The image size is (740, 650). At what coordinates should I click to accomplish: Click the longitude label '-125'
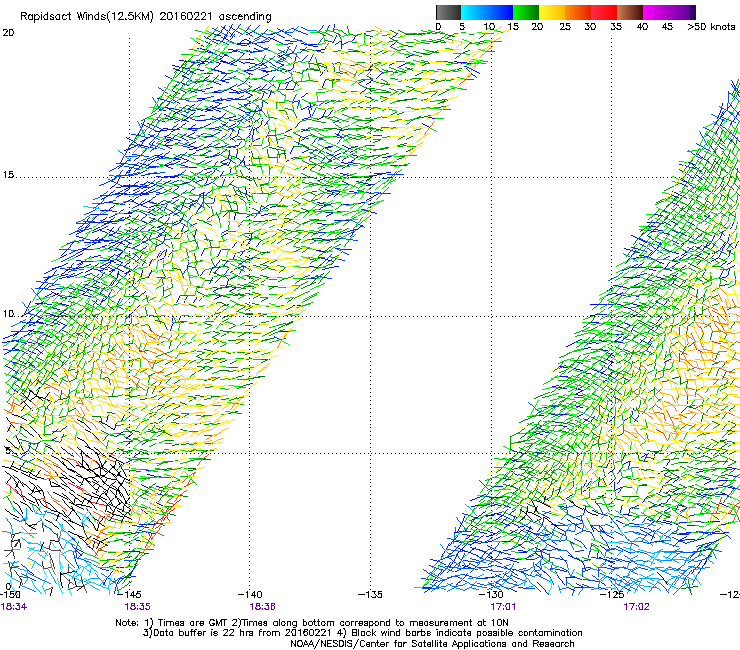click(612, 594)
